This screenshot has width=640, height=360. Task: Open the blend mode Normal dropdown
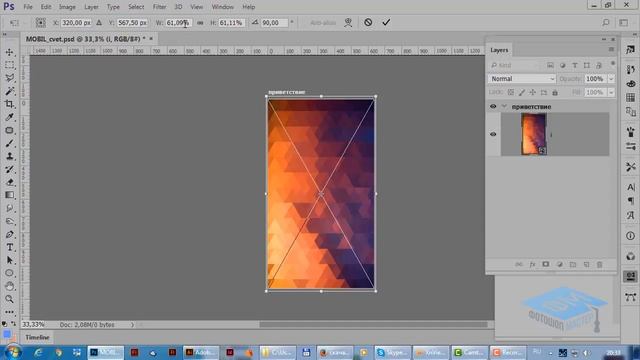pos(522,79)
